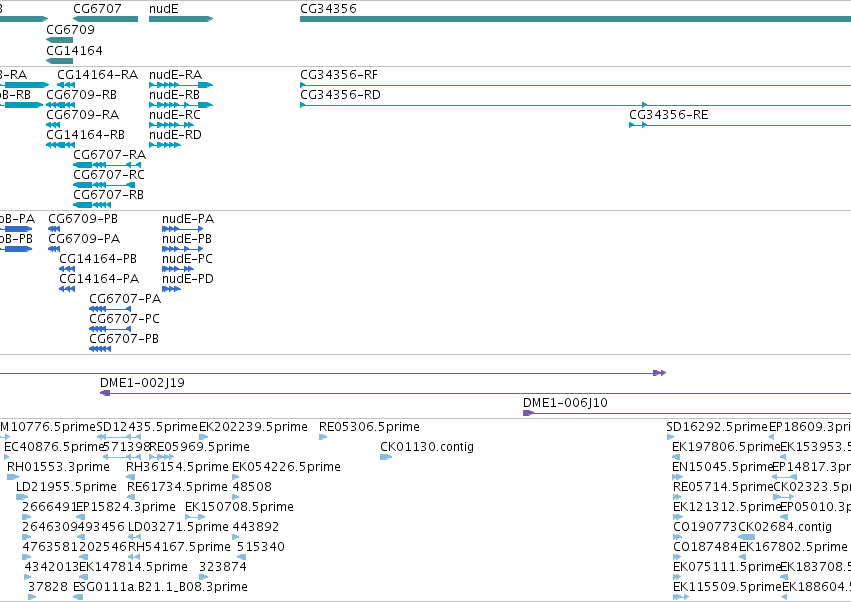Click the CG6709 gene label
Screen dimensions: 851x602
click(71, 29)
